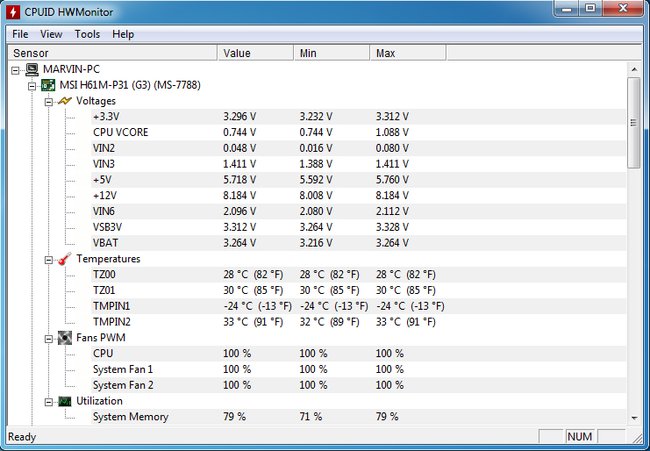Click the MSI motherboard chip icon

point(48,85)
